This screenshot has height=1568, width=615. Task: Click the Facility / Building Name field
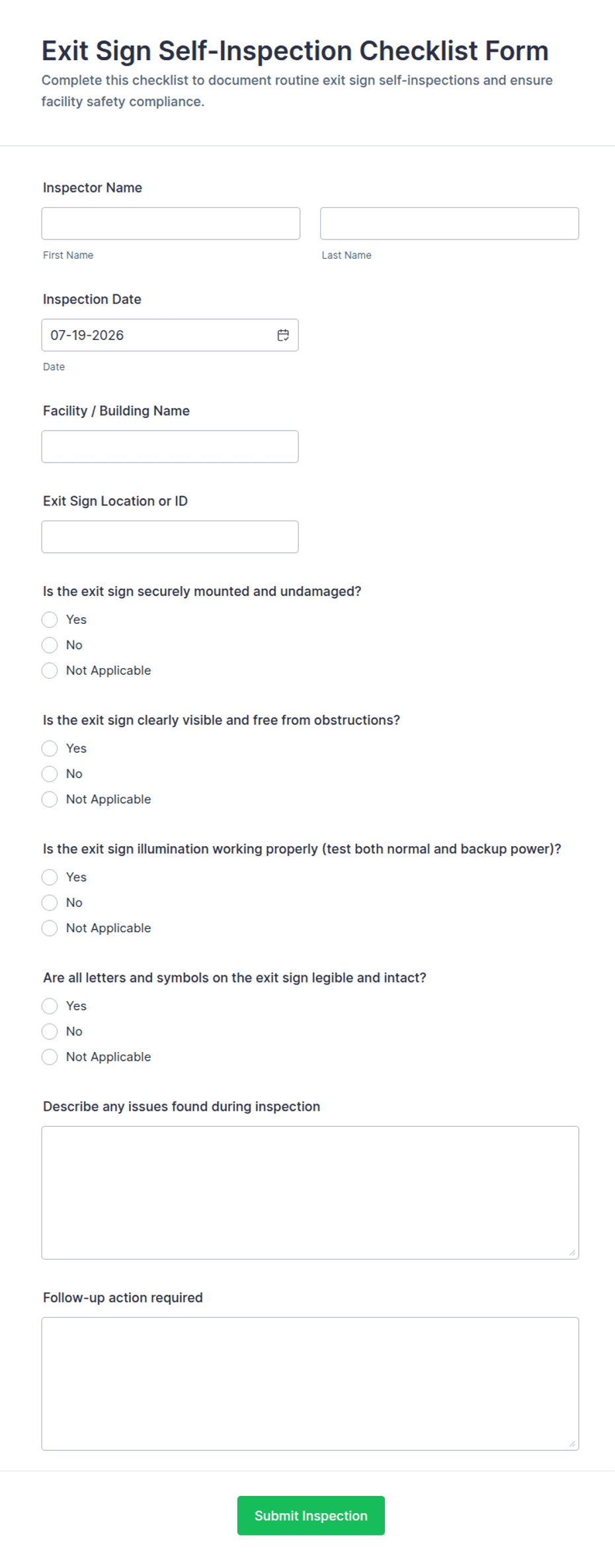pos(170,447)
